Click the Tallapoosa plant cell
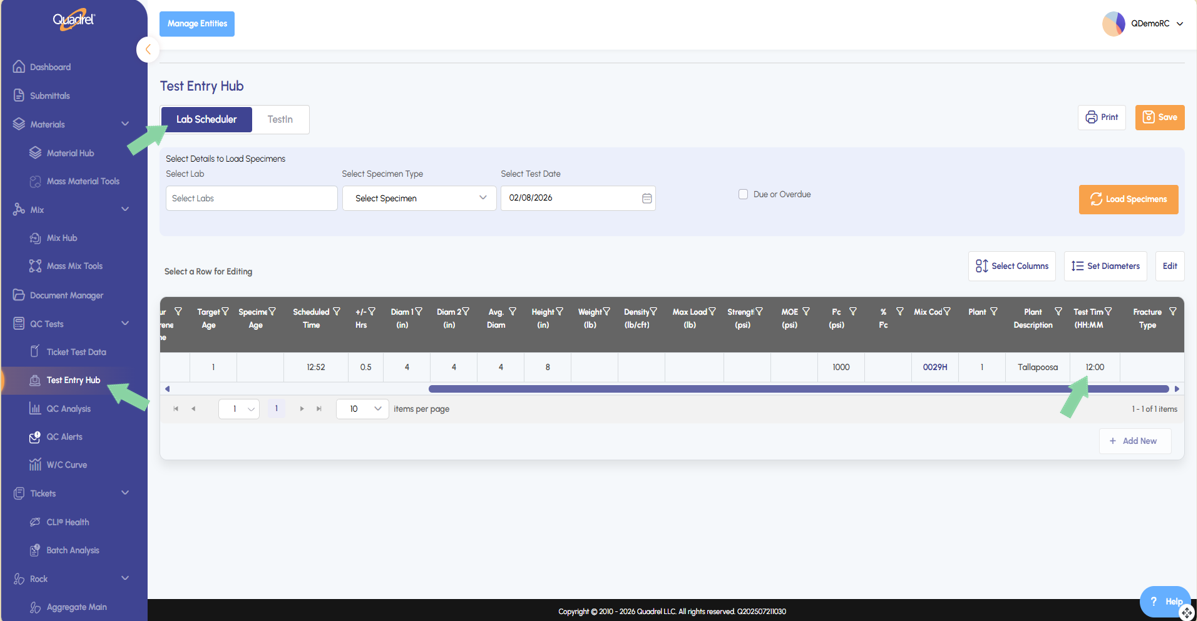The height and width of the screenshot is (621, 1197). pyautogui.click(x=1037, y=367)
